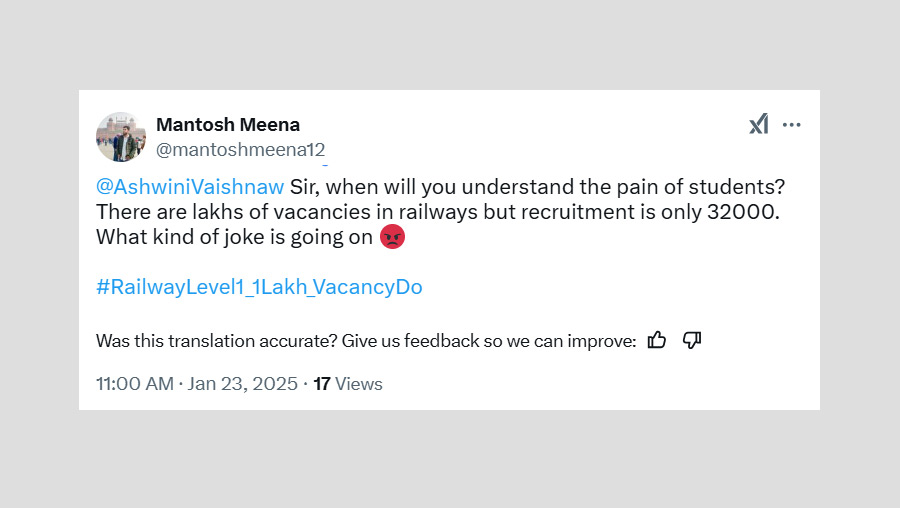Click the display name Mantosh Meena
Image resolution: width=900 pixels, height=508 pixels.
point(228,125)
